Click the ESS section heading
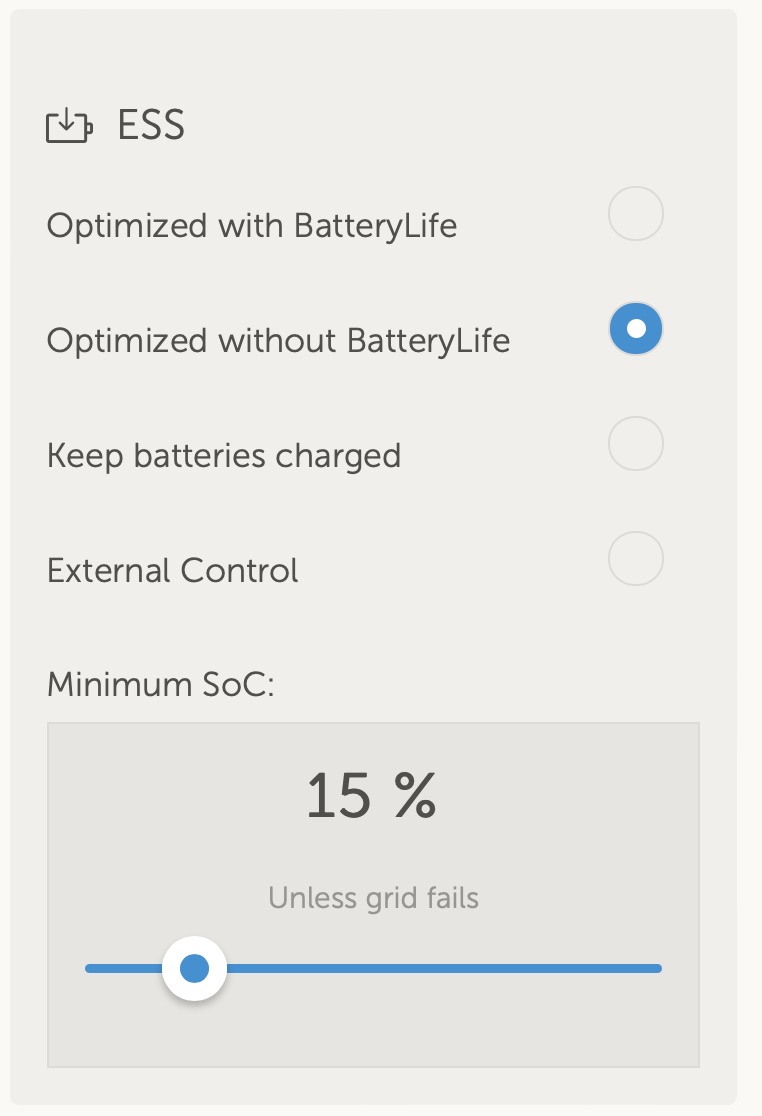 point(151,126)
